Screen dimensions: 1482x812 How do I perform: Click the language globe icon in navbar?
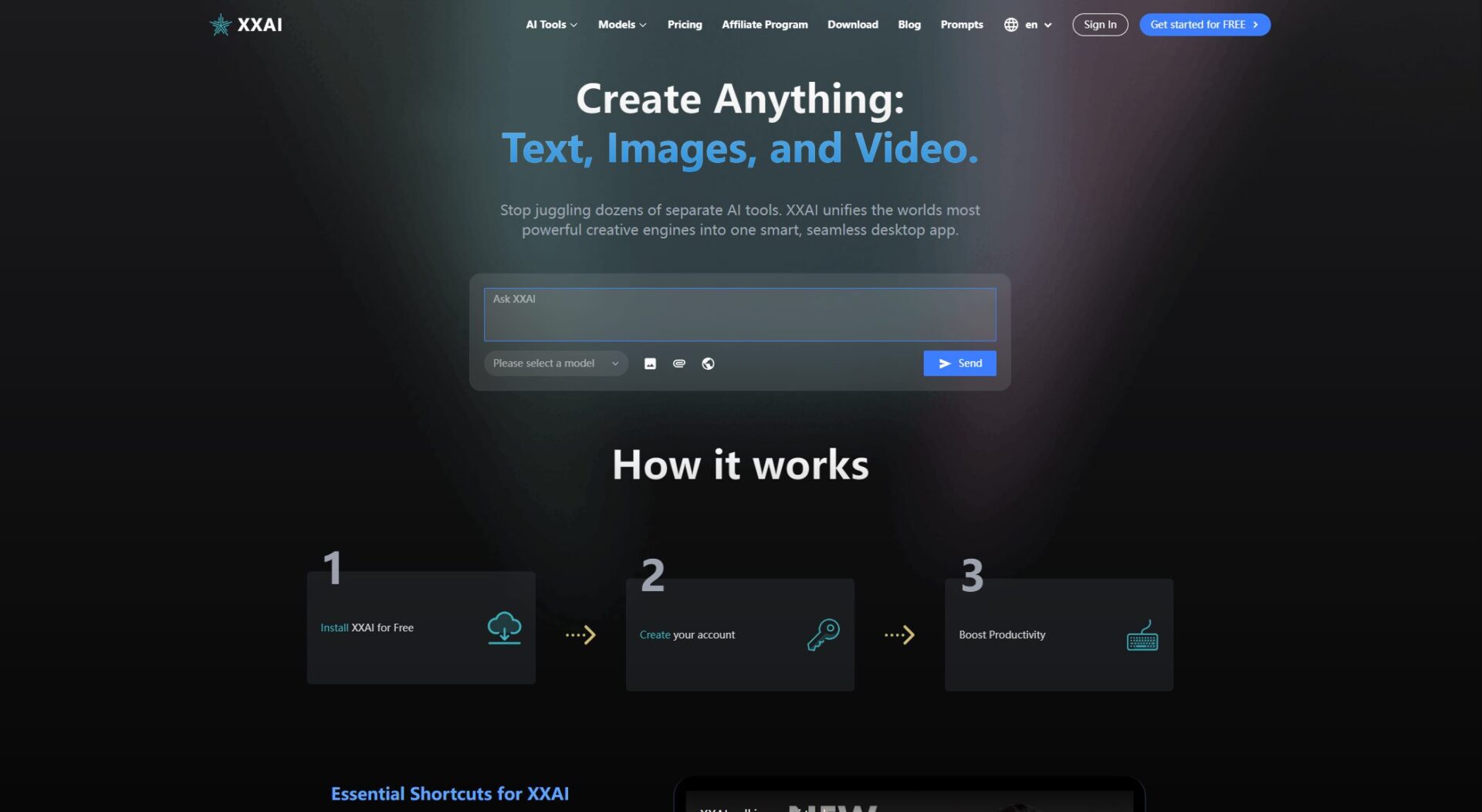pos(1010,25)
